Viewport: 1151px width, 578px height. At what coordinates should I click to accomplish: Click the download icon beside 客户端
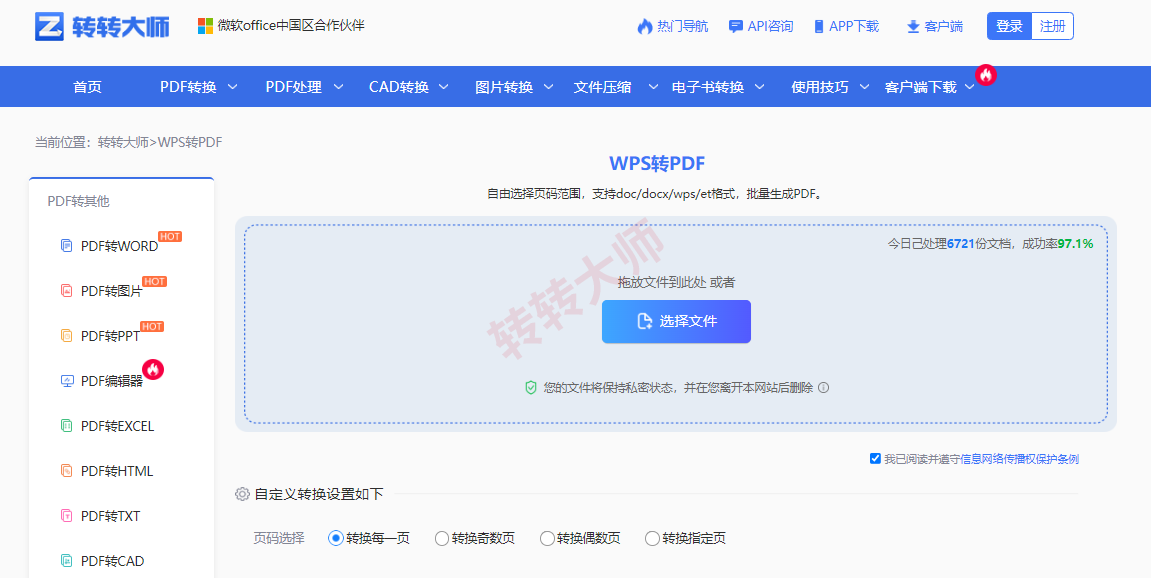coord(913,26)
